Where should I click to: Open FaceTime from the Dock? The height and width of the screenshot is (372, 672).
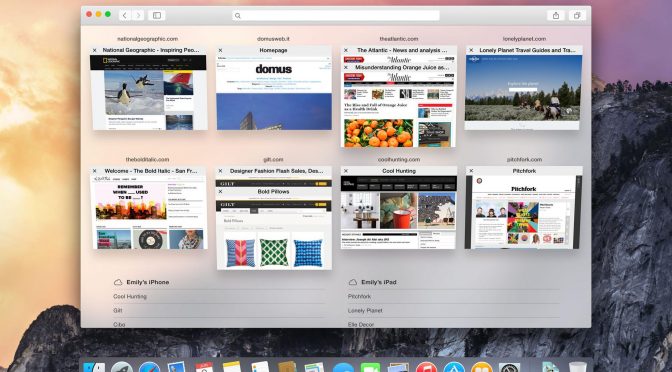pos(370,368)
